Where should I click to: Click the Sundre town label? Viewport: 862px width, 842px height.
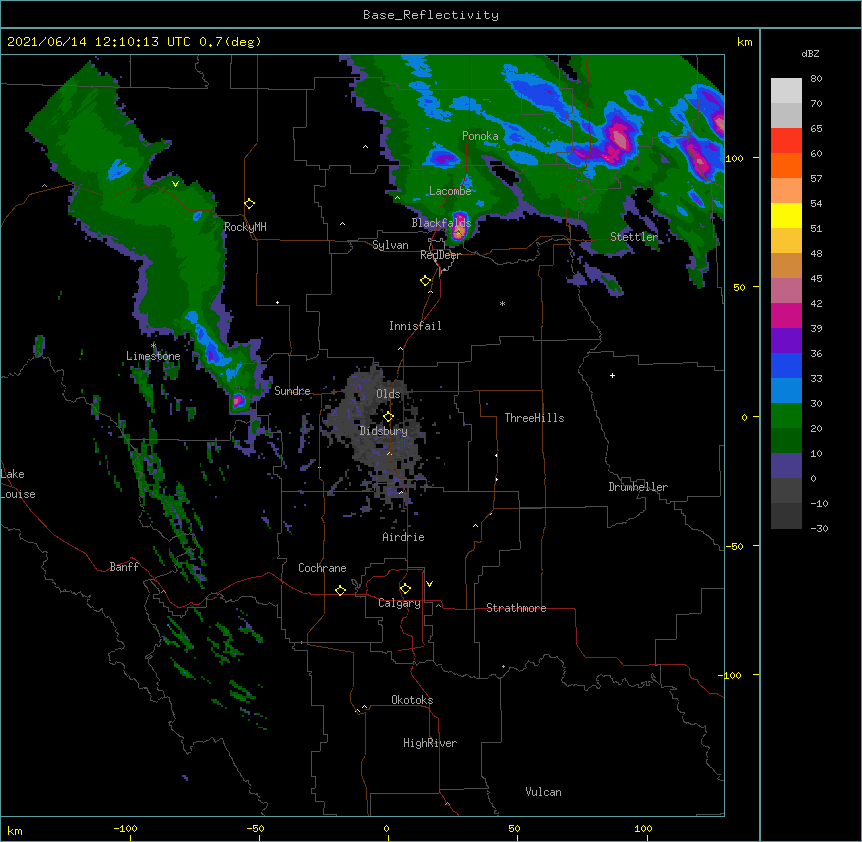click(292, 391)
